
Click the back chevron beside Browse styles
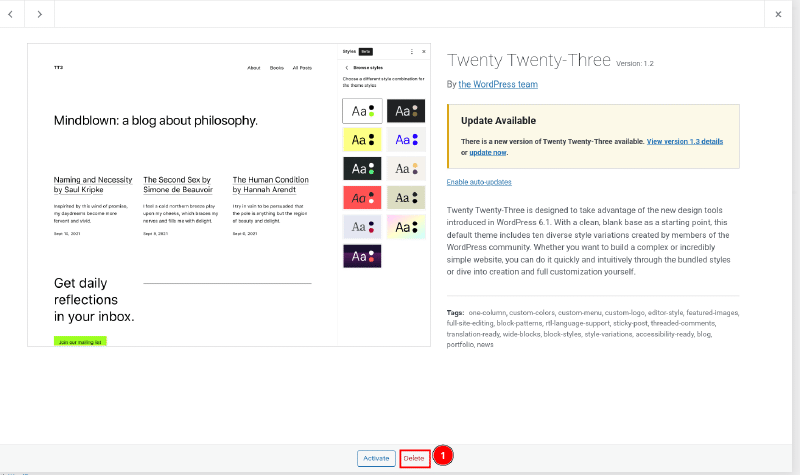tap(346, 67)
